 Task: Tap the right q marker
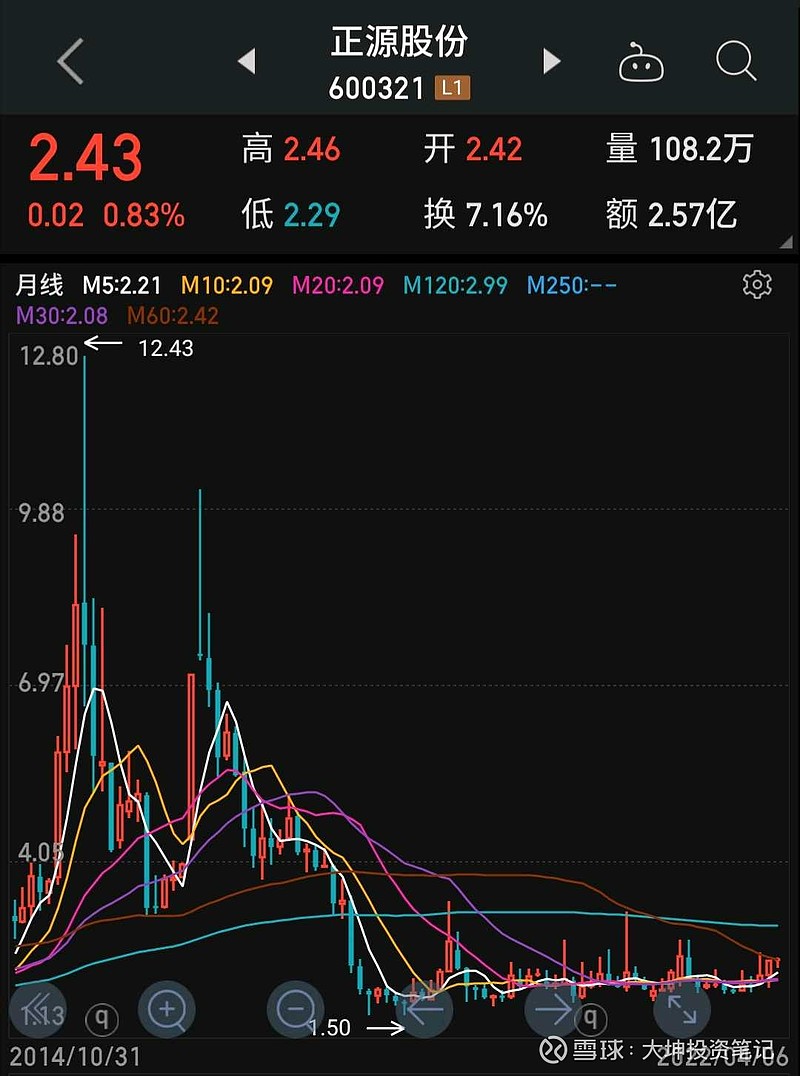(590, 1019)
